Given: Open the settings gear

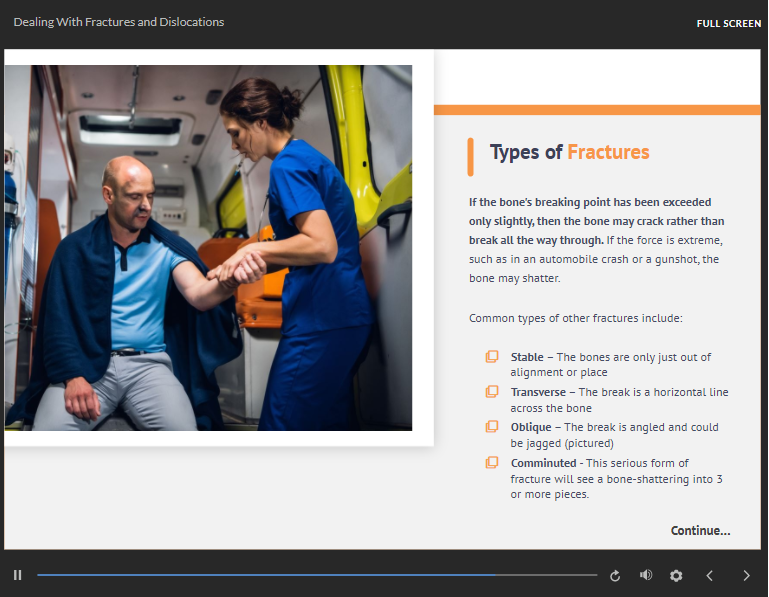Looking at the screenshot, I should tap(676, 575).
